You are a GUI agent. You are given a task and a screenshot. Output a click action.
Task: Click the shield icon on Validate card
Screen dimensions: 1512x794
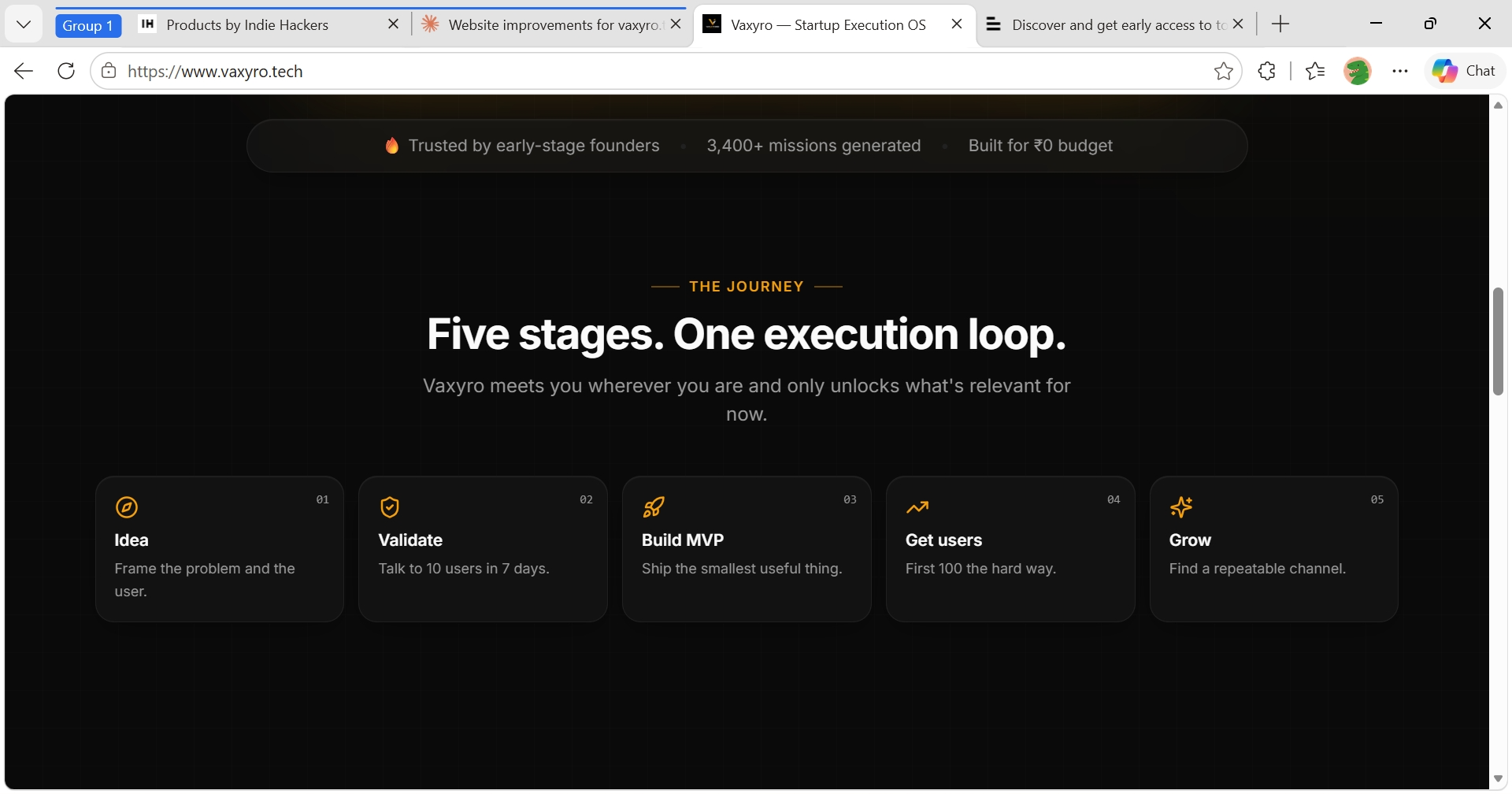[390, 507]
